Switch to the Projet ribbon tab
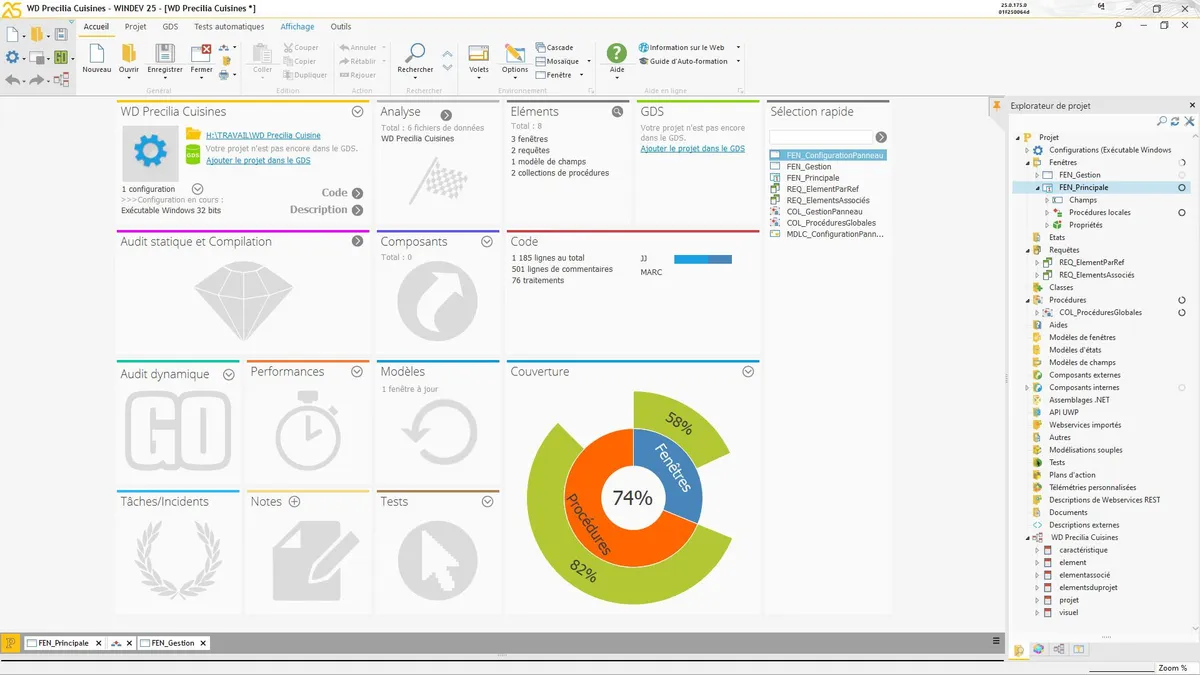Screen dimensions: 1200x675 click(135, 27)
